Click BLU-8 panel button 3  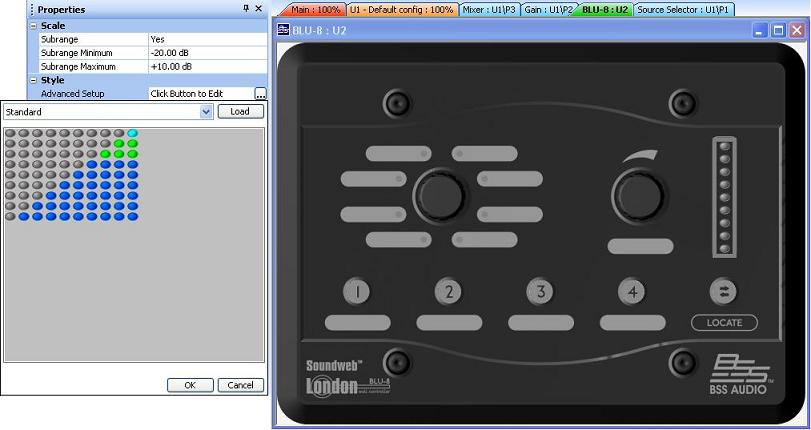pyautogui.click(x=540, y=291)
